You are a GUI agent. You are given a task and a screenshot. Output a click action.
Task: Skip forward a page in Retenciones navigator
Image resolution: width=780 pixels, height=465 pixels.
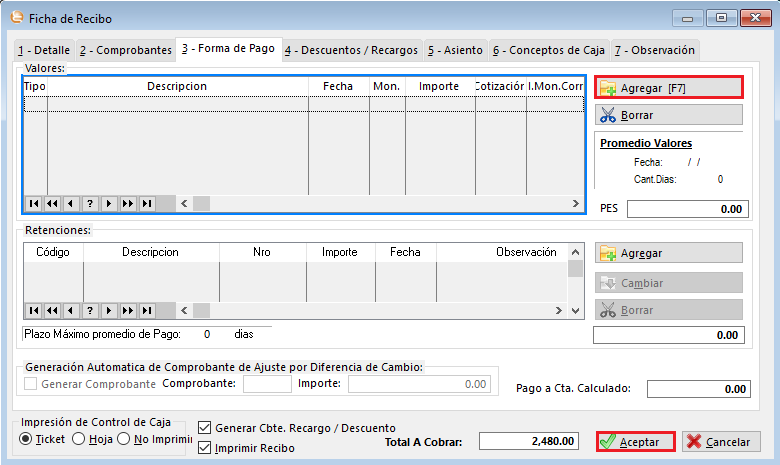128,311
